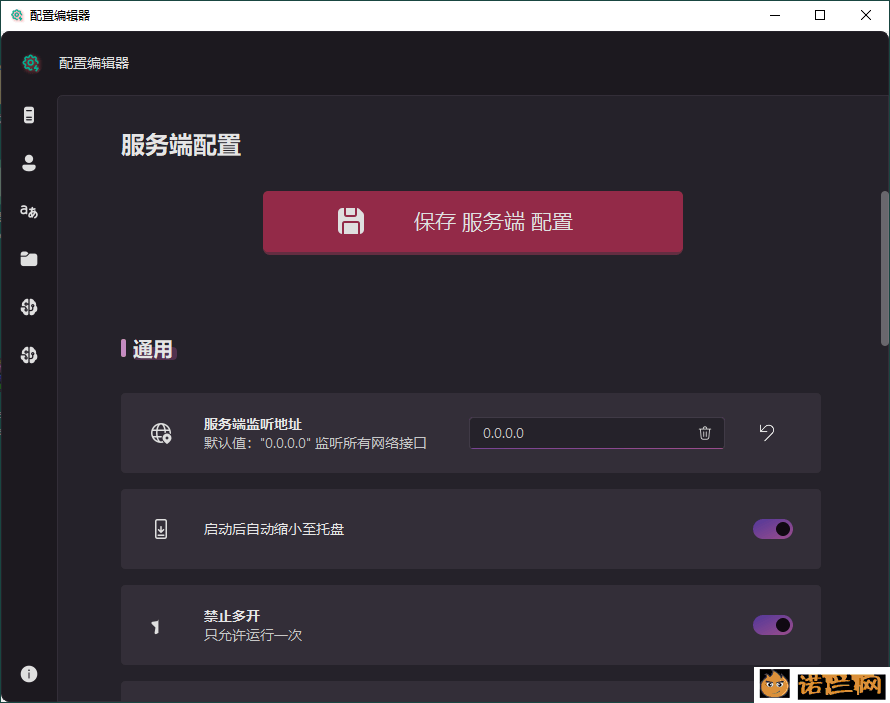The width and height of the screenshot is (890, 703).
Task: Click the tray download icon beside 启动后自动缩小至托盘
Action: (x=161, y=529)
